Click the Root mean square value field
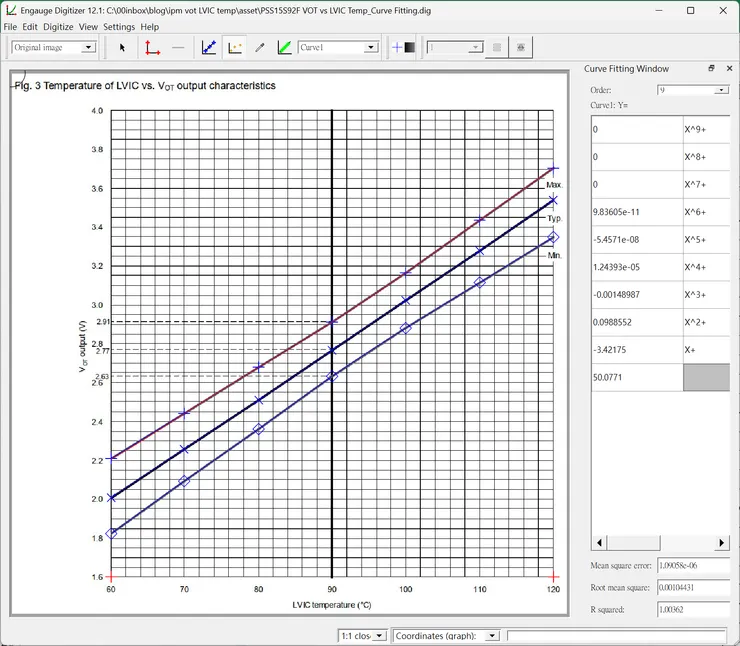740x646 pixels. tap(692, 587)
